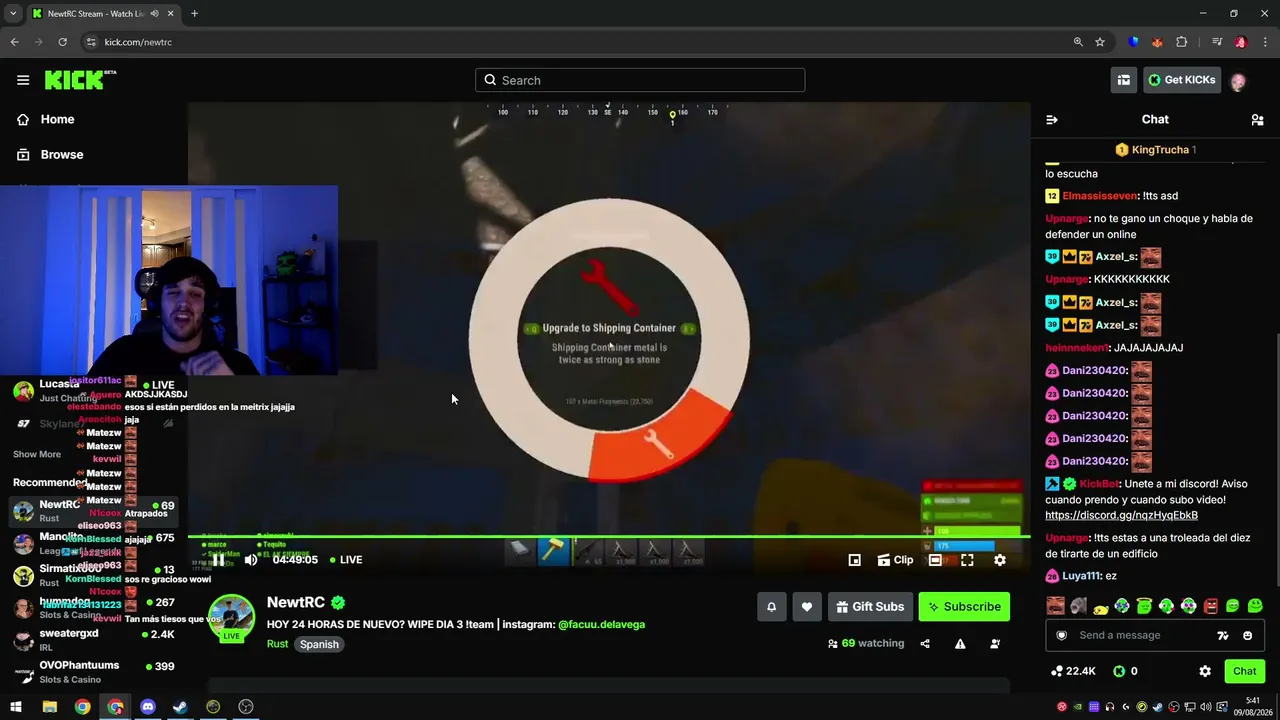The width and height of the screenshot is (1280, 720).
Task: Pause the live stream video
Action: (x=218, y=560)
